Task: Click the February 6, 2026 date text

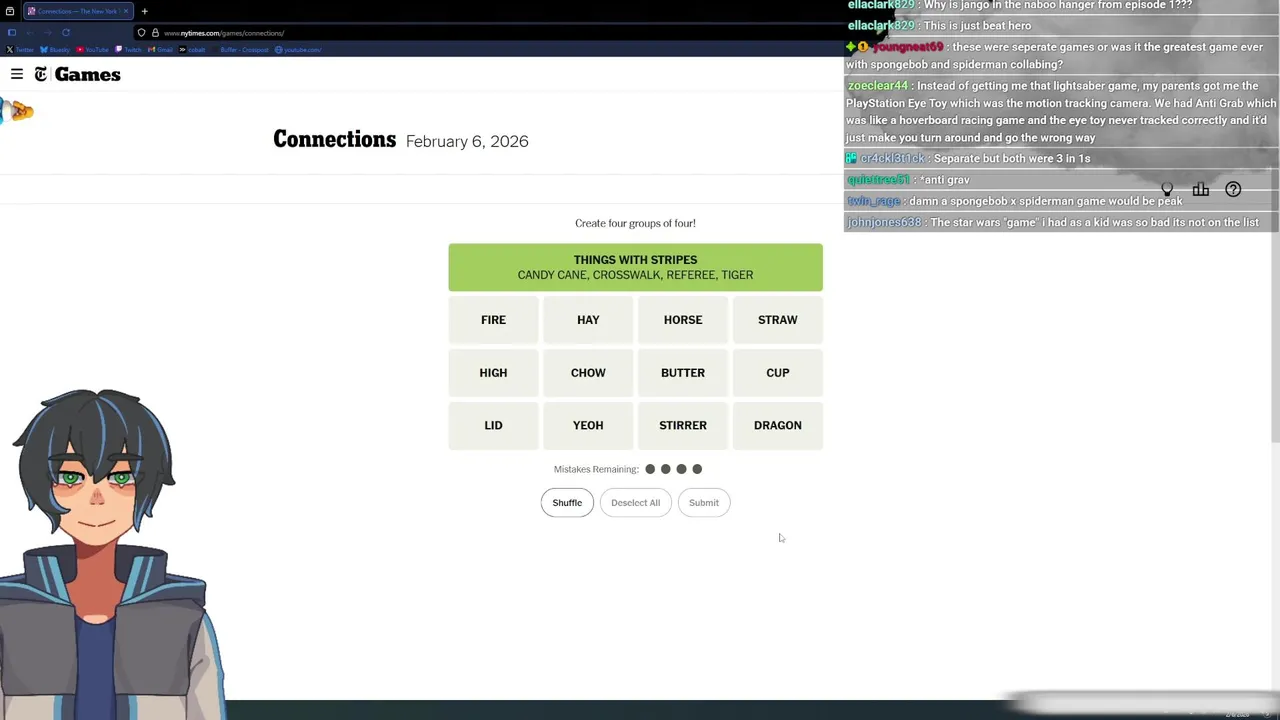Action: click(x=467, y=141)
